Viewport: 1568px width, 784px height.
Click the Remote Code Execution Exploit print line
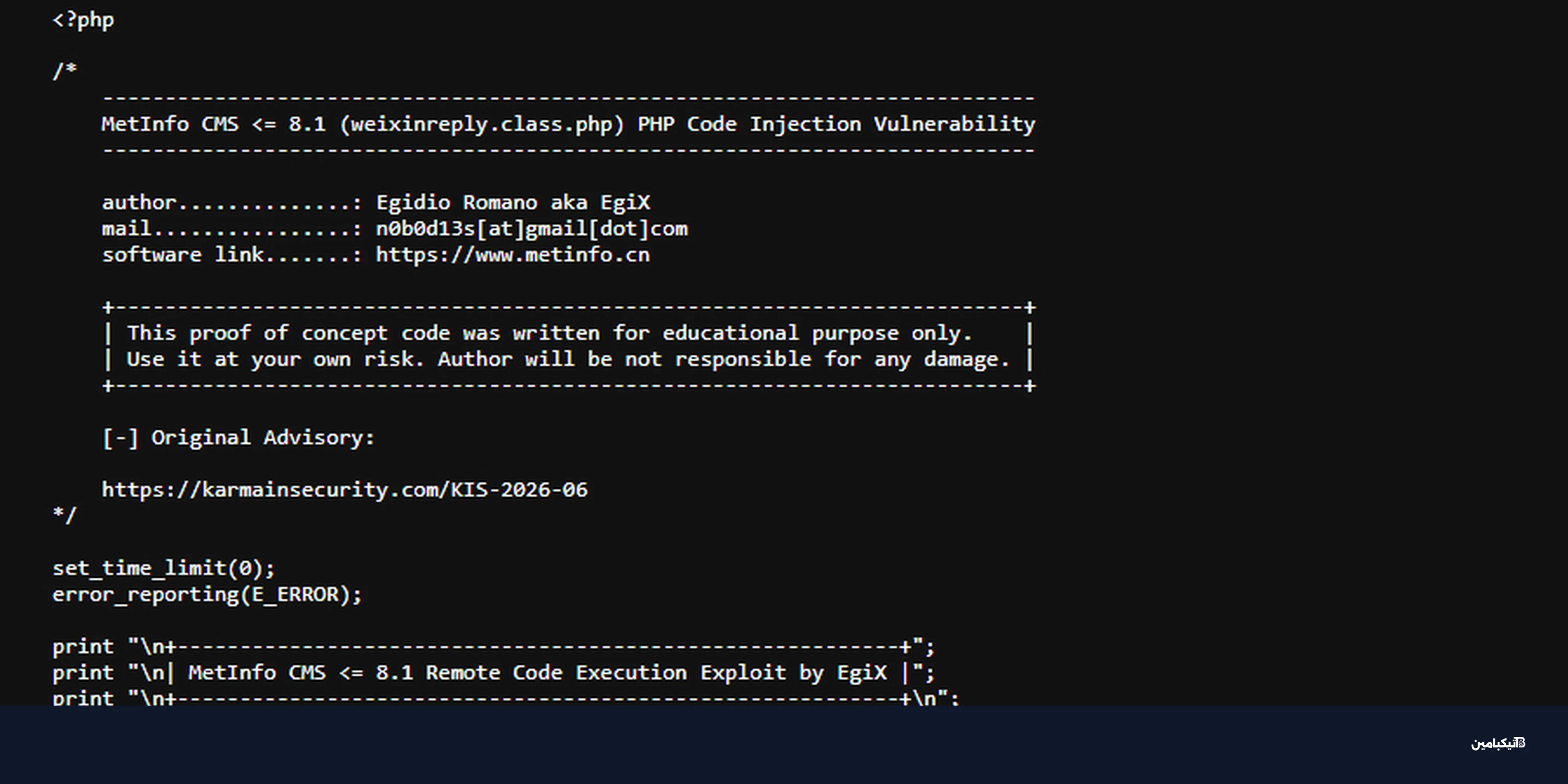pyautogui.click(x=493, y=673)
